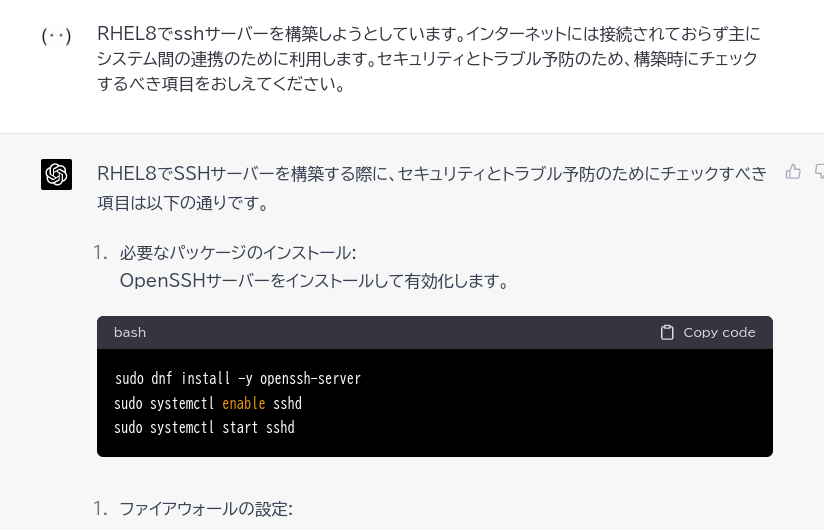Image resolution: width=824 pixels, height=529 pixels.
Task: Click the ChatGPT logo avatar
Action: (x=57, y=174)
